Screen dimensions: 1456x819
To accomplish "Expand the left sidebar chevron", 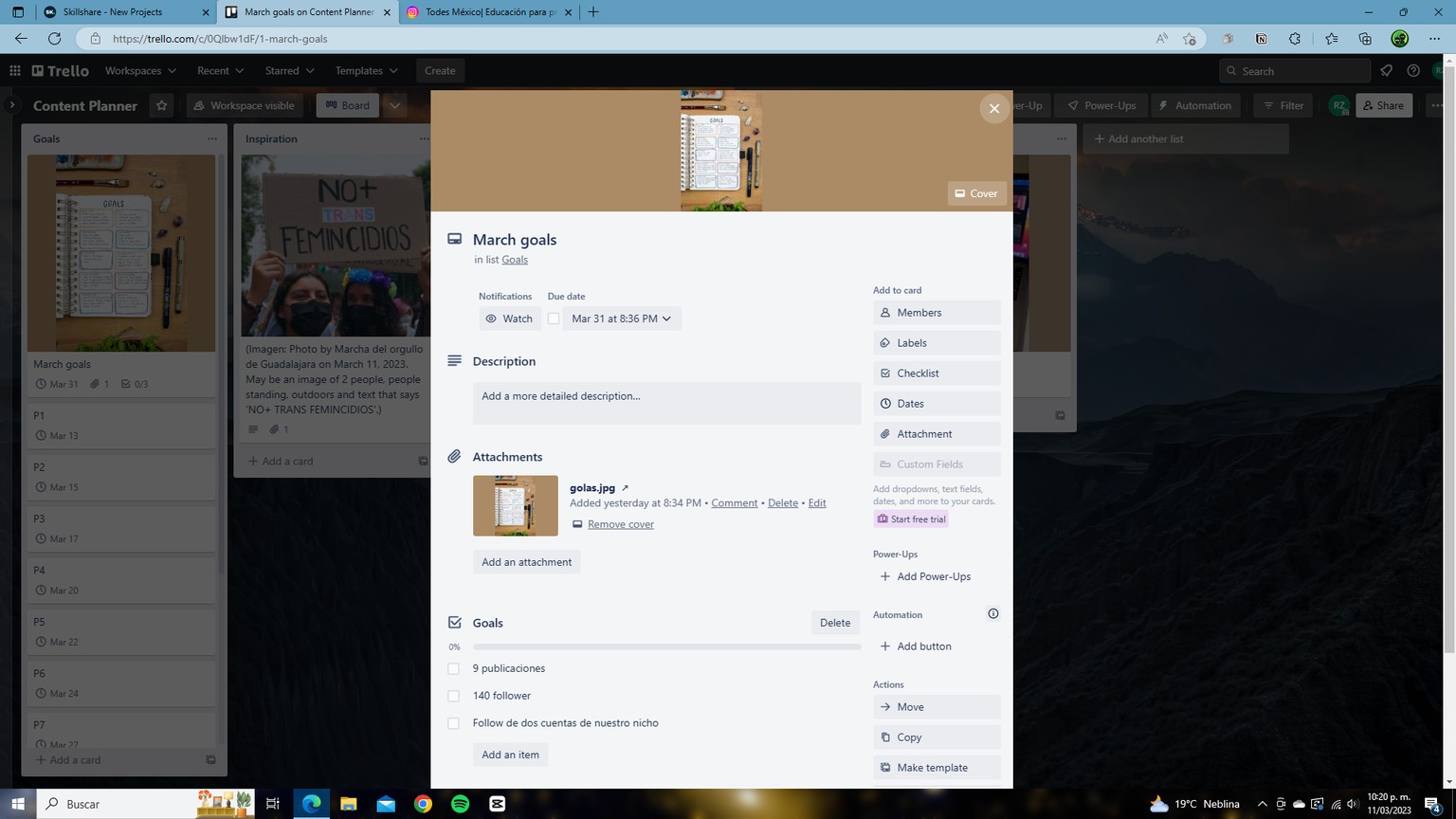I will pyautogui.click(x=11, y=105).
